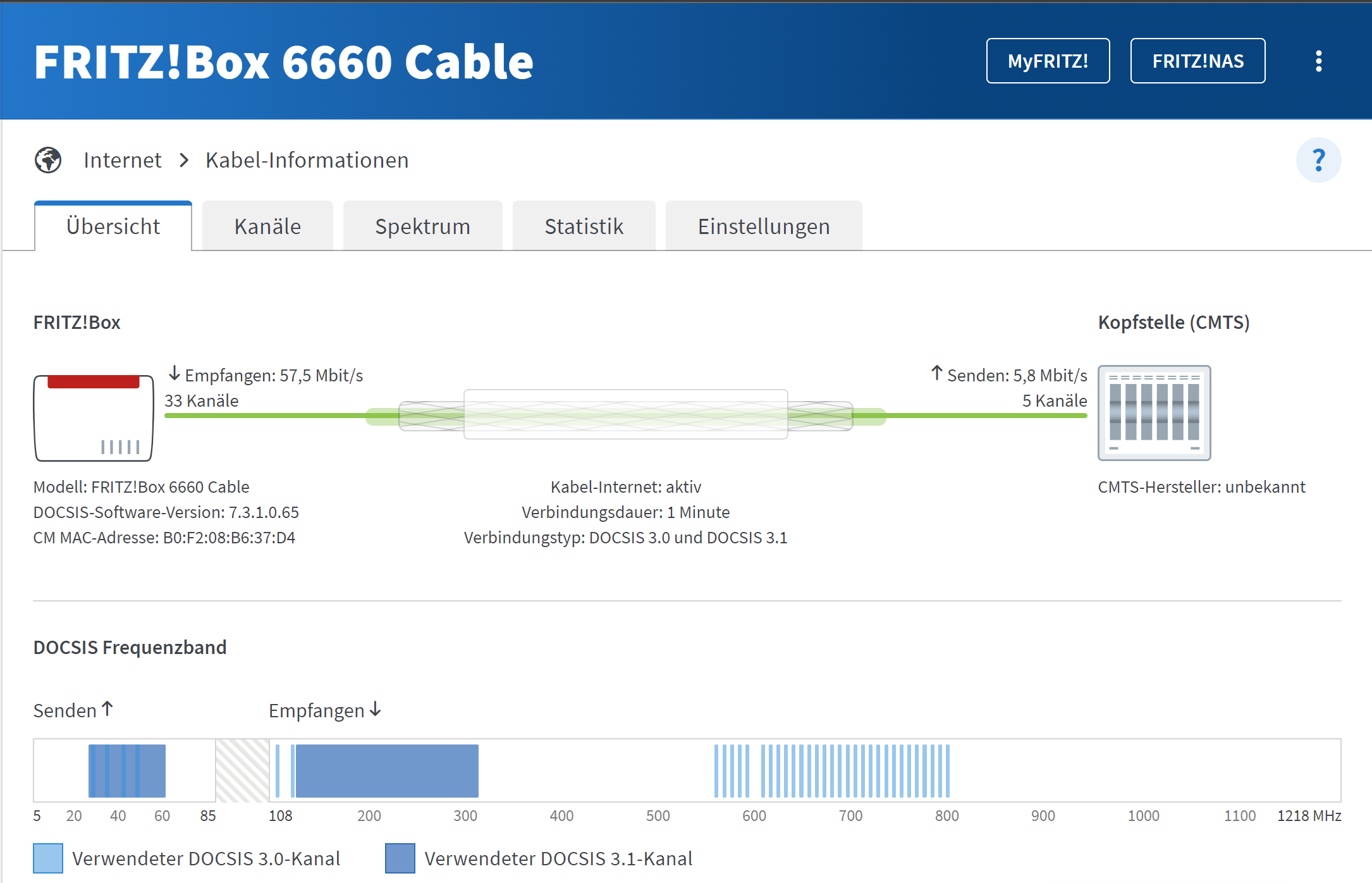
Task: Click the FRITZ!Box router device image
Action: tap(94, 418)
